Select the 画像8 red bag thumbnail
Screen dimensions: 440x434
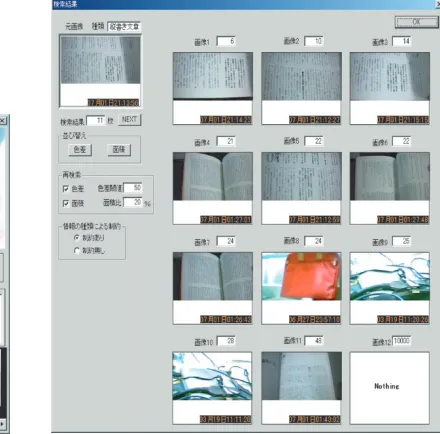coord(301,288)
